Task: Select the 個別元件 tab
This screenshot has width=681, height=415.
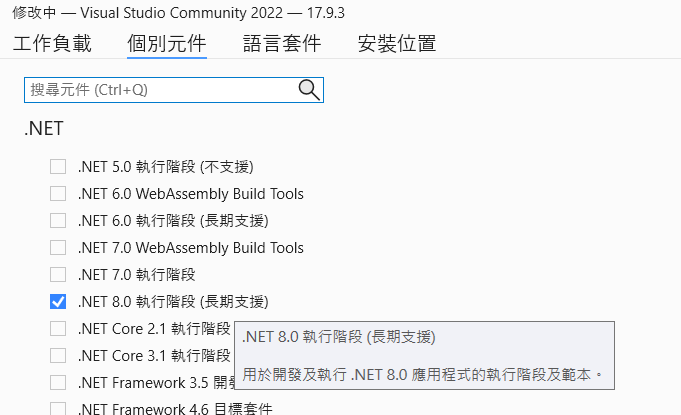Action: coord(167,44)
